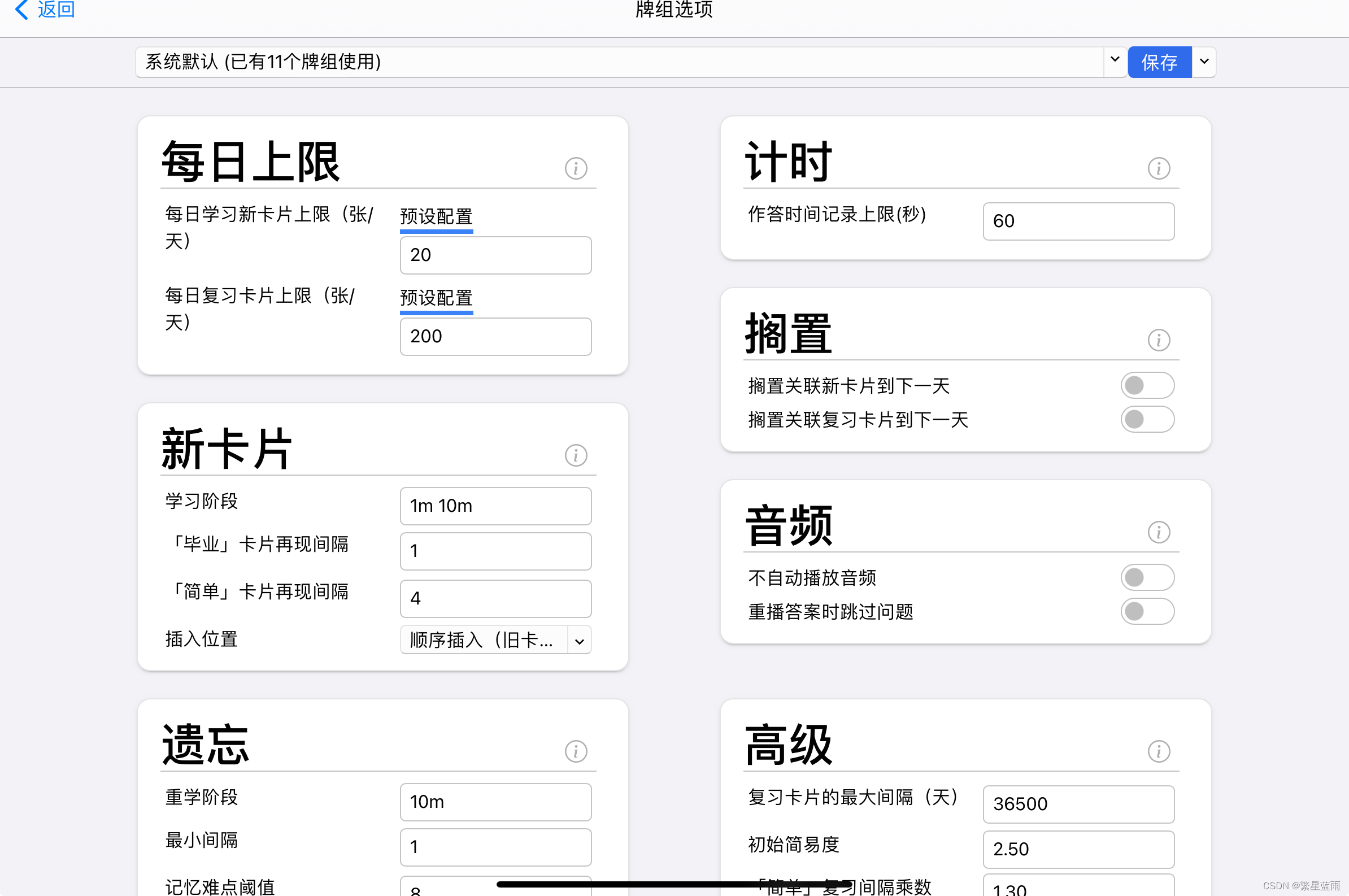Click the 牌组选项 page title

[674, 9]
